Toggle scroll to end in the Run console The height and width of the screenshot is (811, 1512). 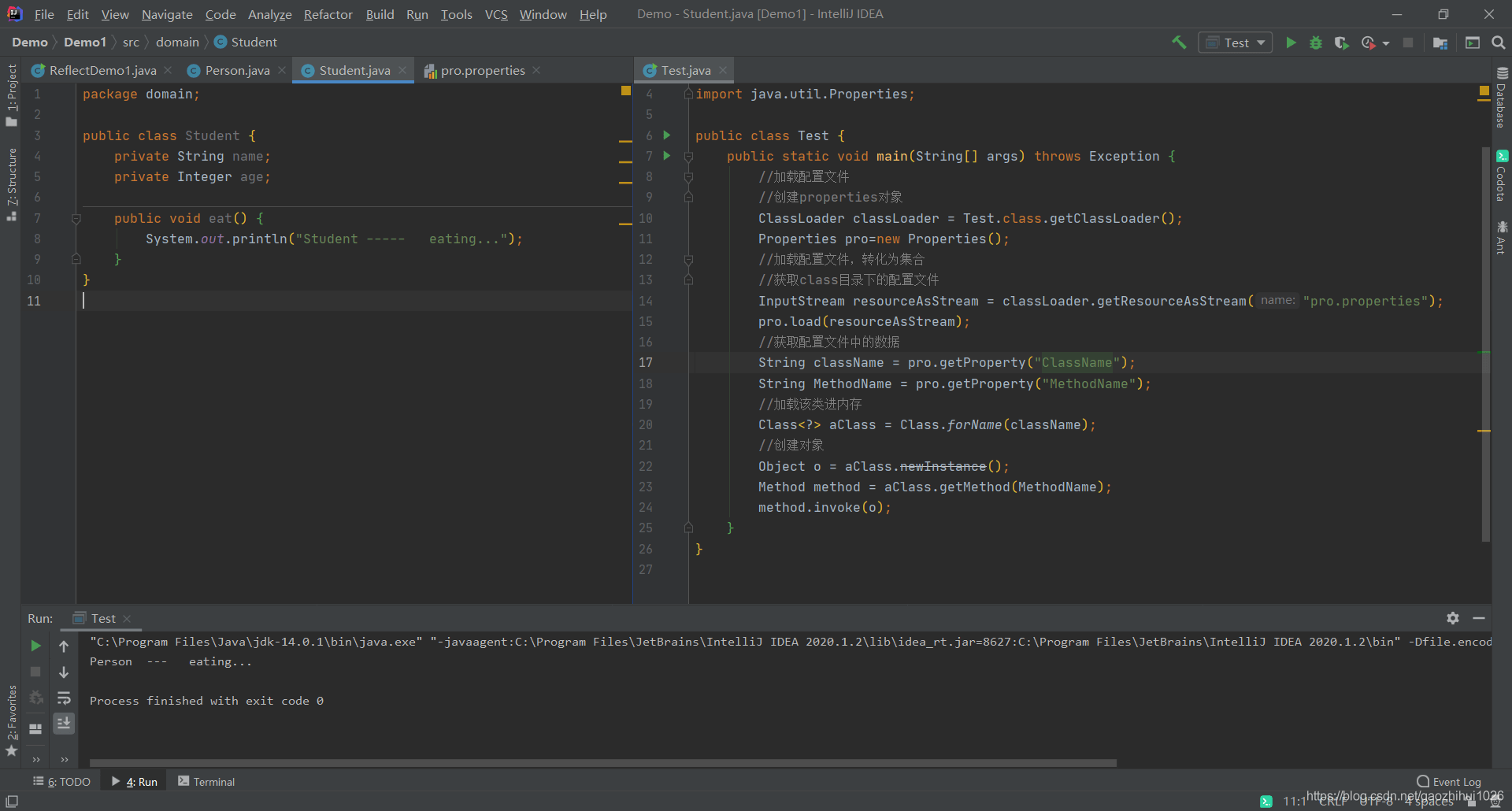(x=64, y=723)
